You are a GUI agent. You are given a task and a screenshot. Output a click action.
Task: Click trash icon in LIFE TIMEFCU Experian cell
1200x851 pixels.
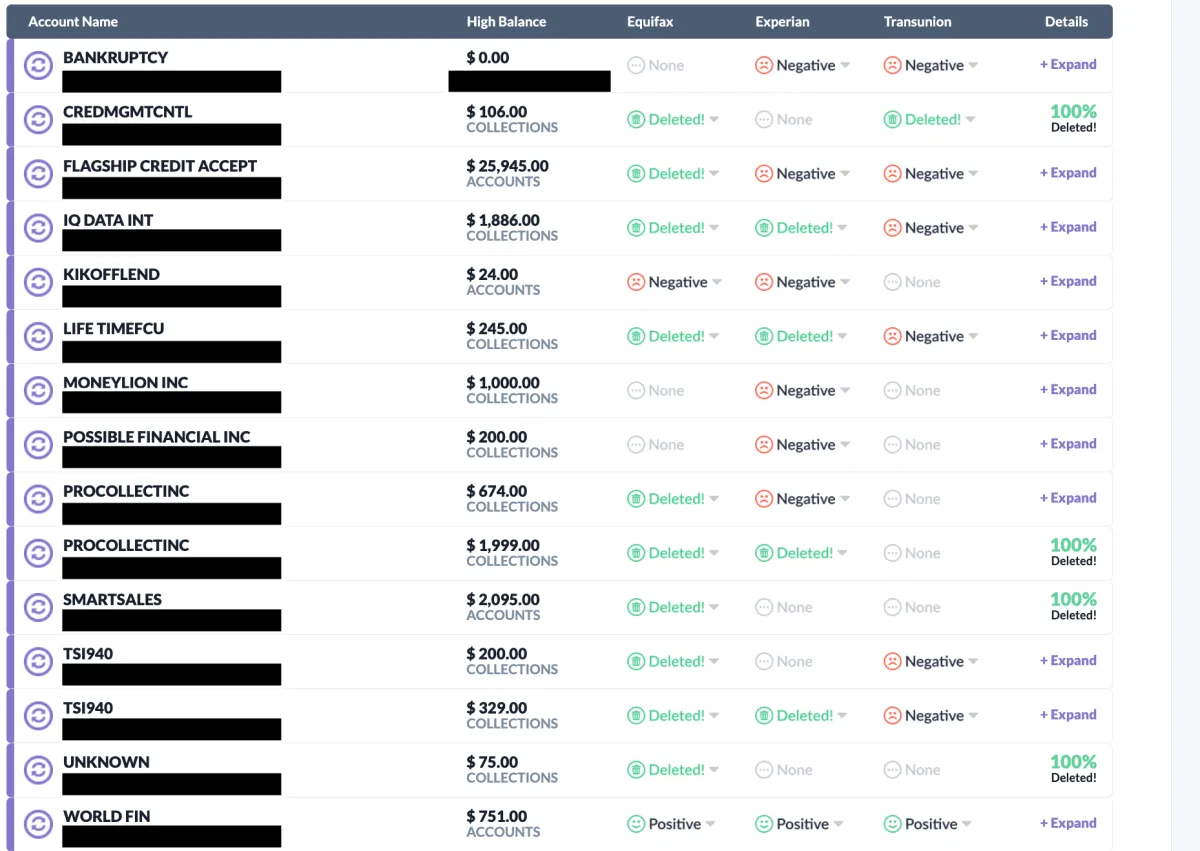coord(764,336)
